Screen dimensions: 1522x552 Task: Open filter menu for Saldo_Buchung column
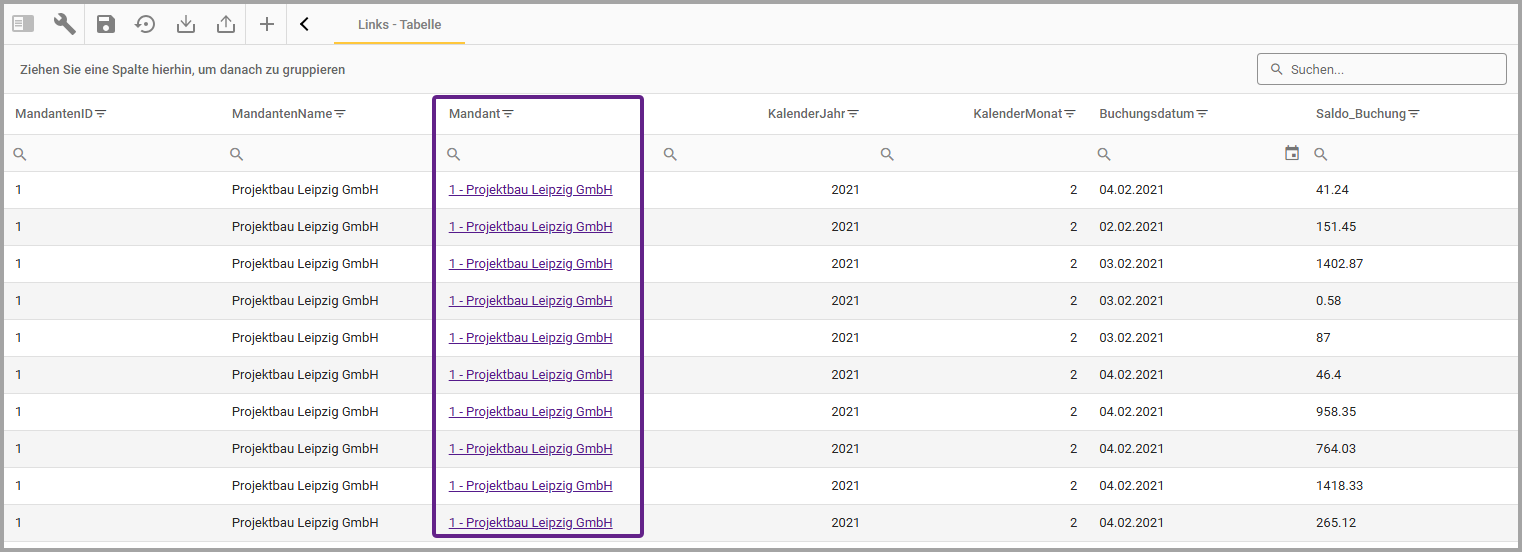[1414, 114]
